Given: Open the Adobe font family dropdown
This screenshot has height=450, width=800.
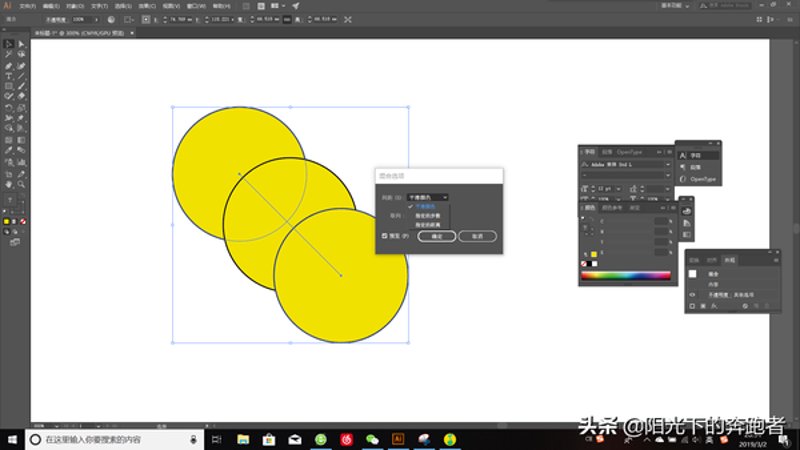Looking at the screenshot, I should (x=667, y=165).
